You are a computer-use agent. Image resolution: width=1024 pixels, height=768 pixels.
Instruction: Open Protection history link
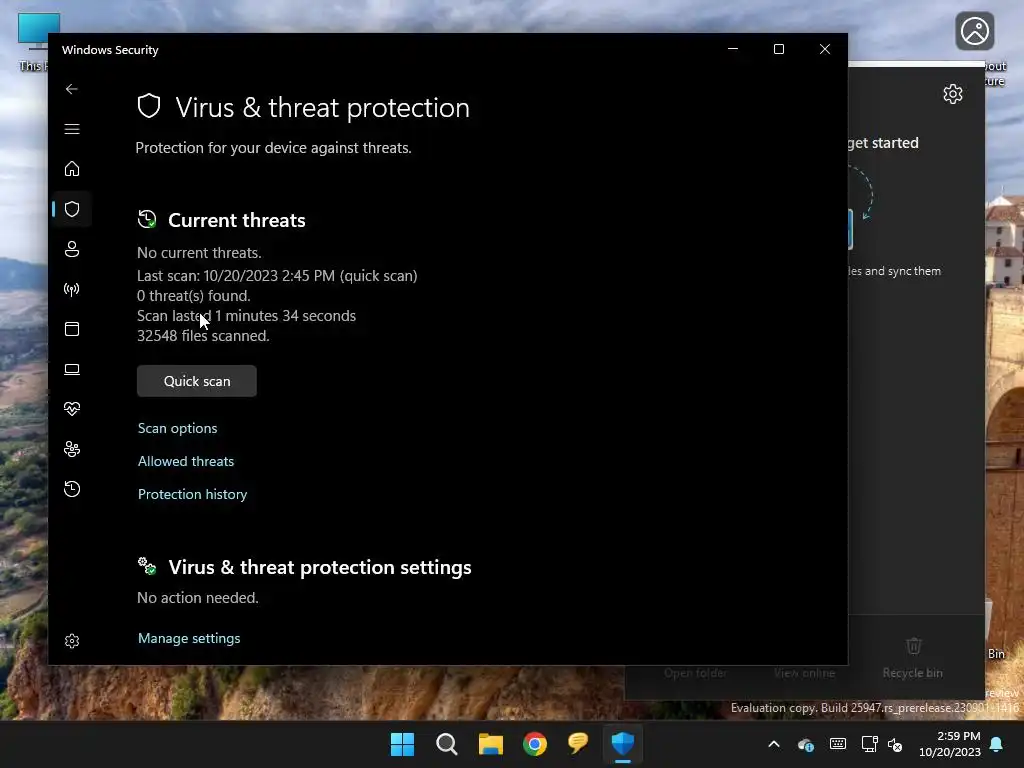193,494
